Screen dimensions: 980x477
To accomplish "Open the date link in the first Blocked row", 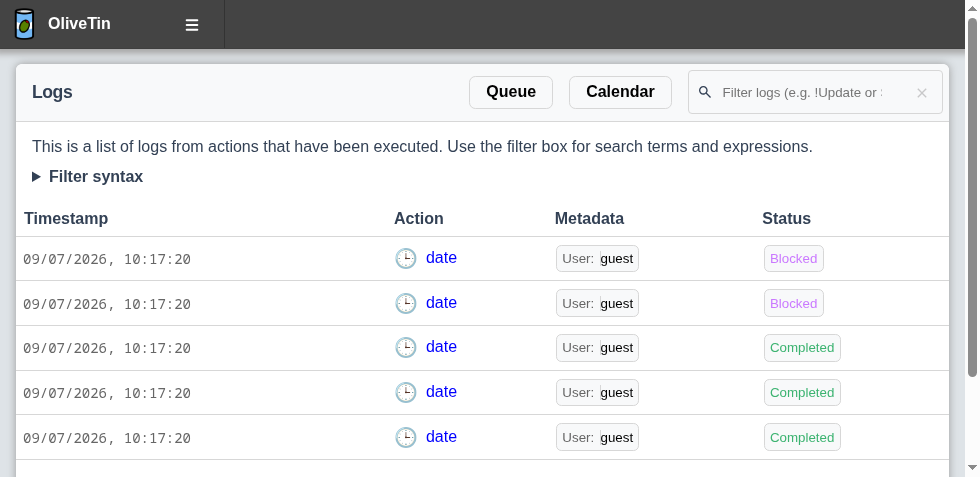I will click(441, 258).
